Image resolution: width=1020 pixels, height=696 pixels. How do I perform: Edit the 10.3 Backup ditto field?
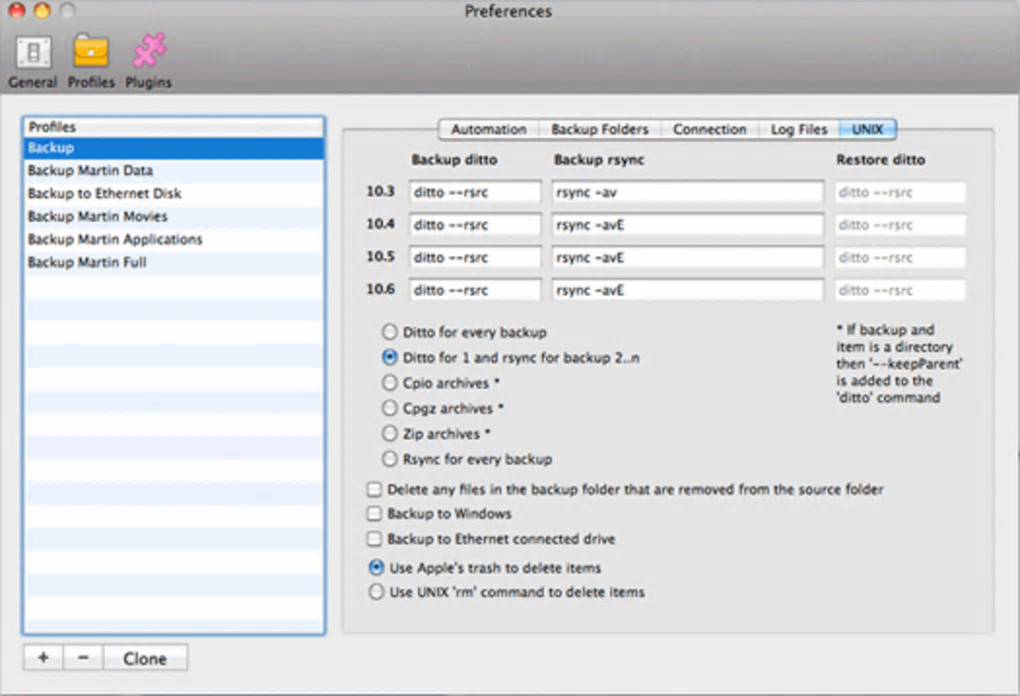475,193
